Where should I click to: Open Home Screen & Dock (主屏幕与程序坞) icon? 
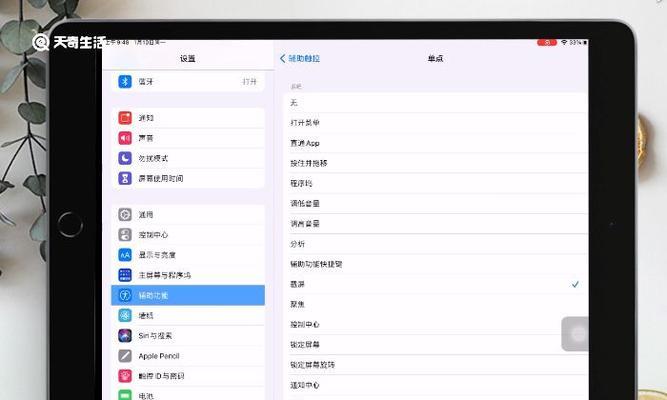[x=125, y=275]
